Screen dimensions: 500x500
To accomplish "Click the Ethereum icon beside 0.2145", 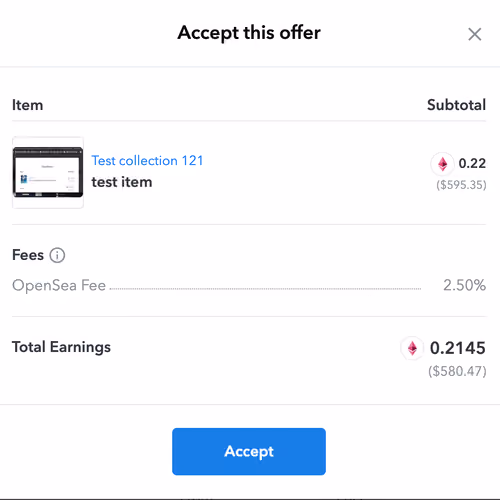I will (x=412, y=348).
